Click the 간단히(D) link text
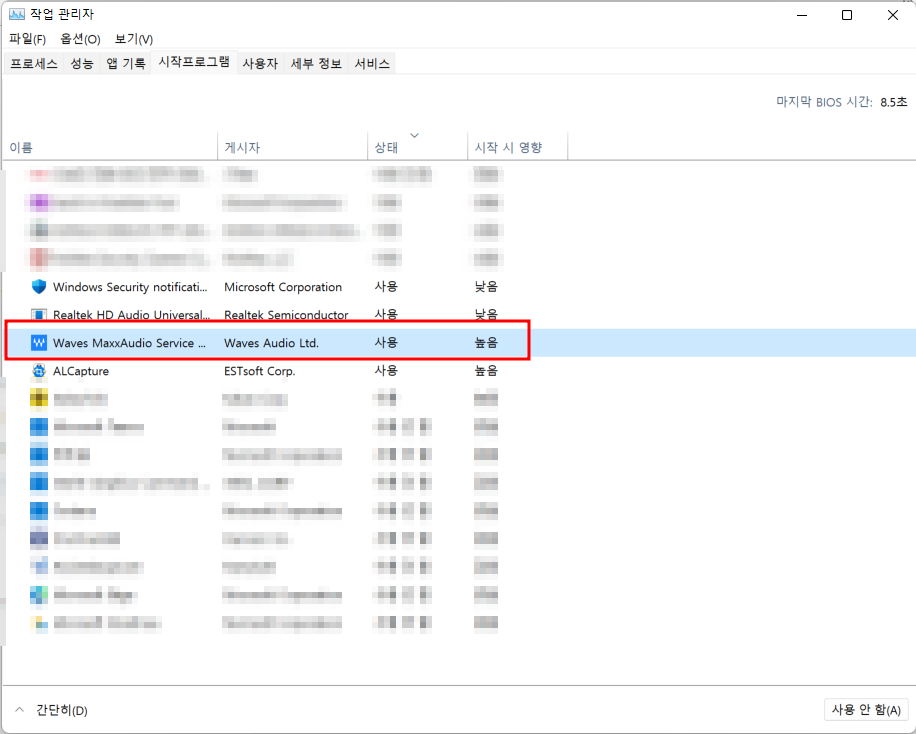 [x=62, y=710]
